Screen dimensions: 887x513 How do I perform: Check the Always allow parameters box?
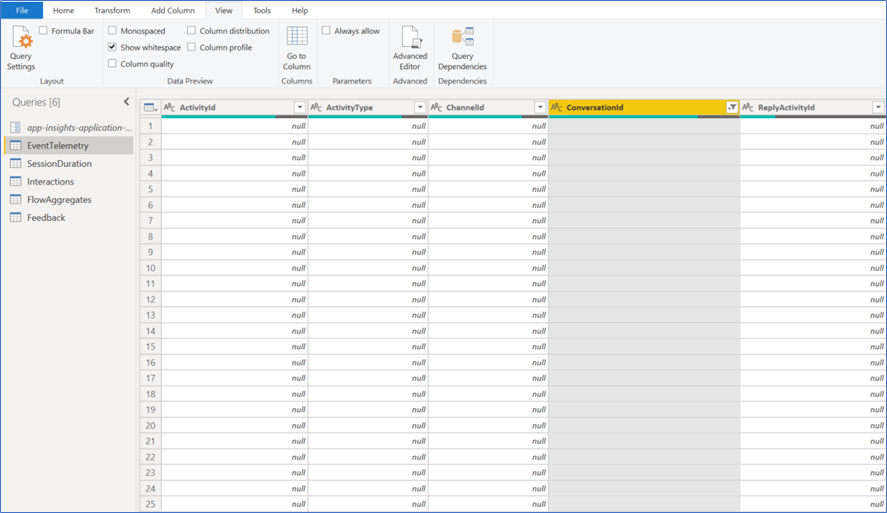tap(326, 31)
